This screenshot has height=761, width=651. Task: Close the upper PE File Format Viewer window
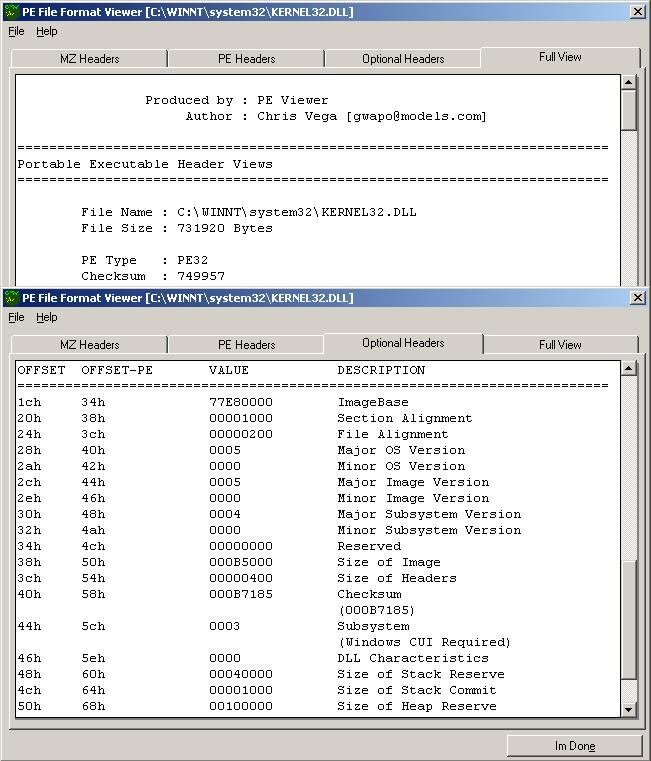(x=637, y=12)
